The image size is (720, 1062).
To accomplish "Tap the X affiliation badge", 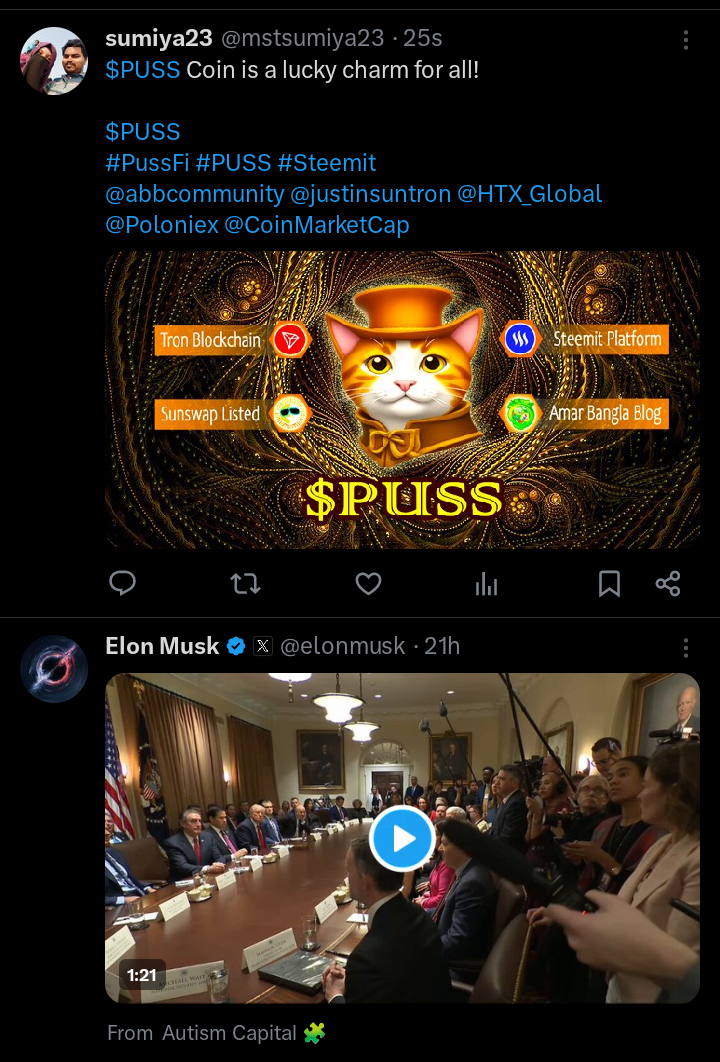I will [263, 646].
